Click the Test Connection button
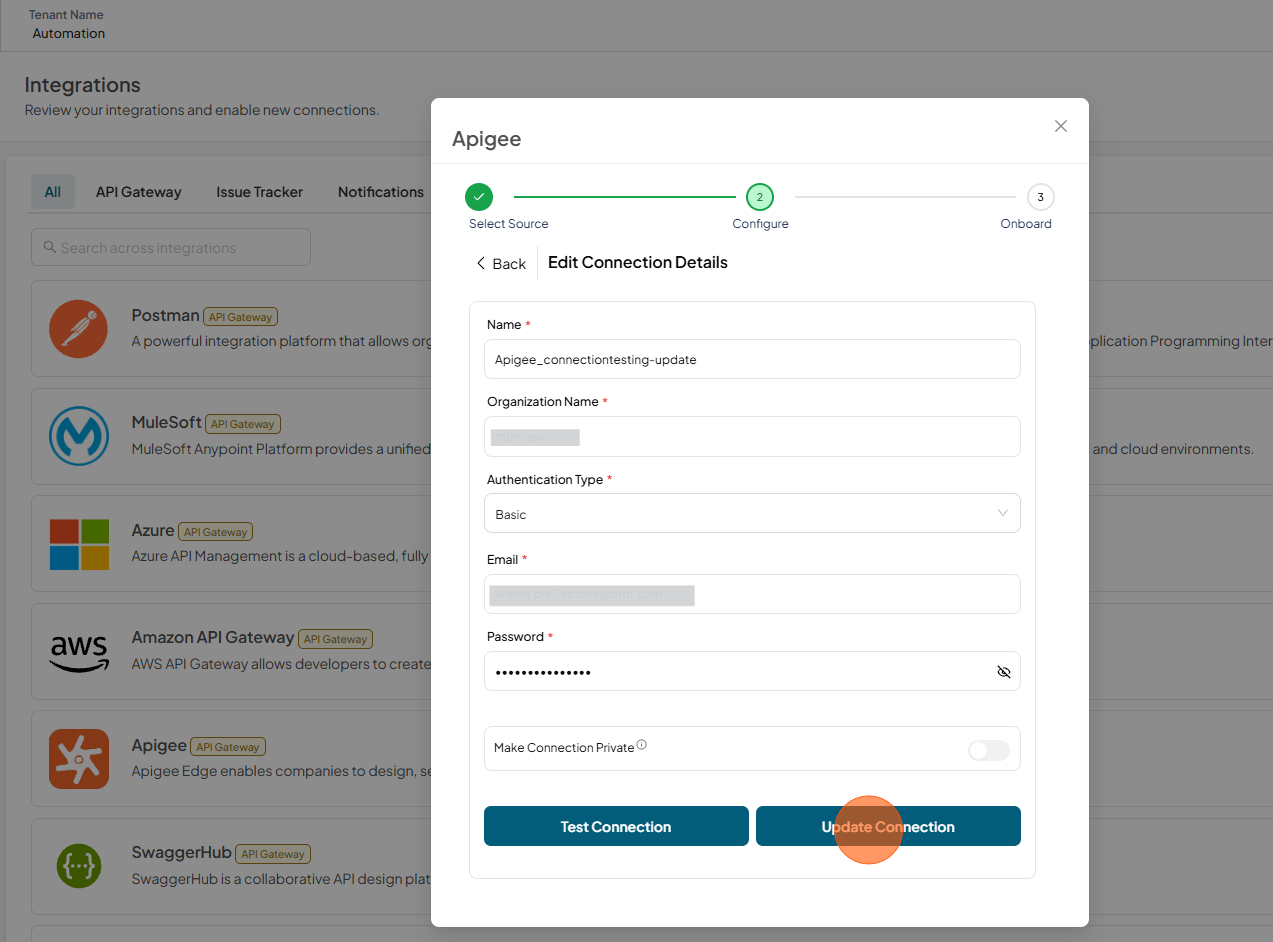Image resolution: width=1273 pixels, height=942 pixels. coord(616,826)
